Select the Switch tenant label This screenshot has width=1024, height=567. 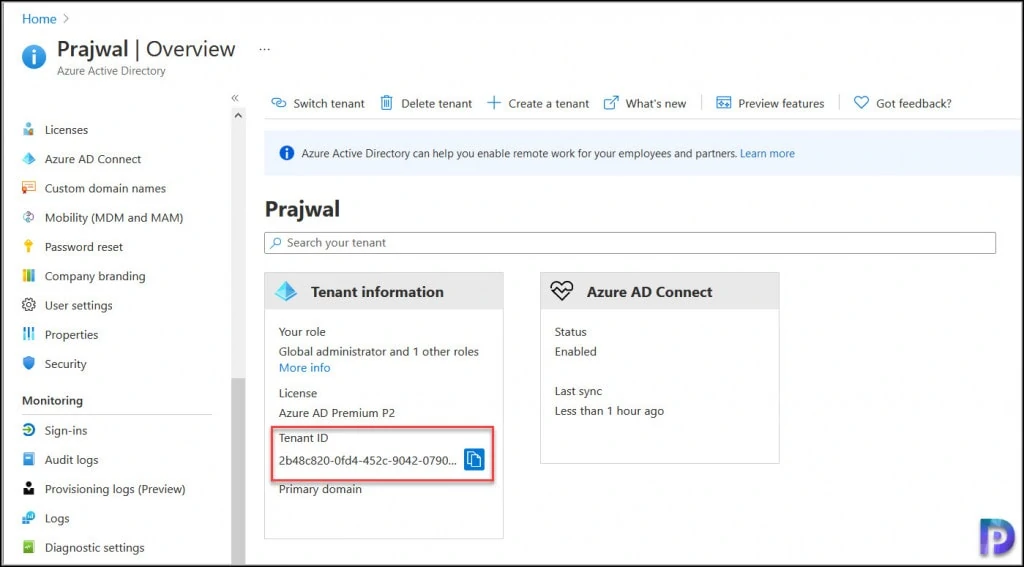[329, 103]
